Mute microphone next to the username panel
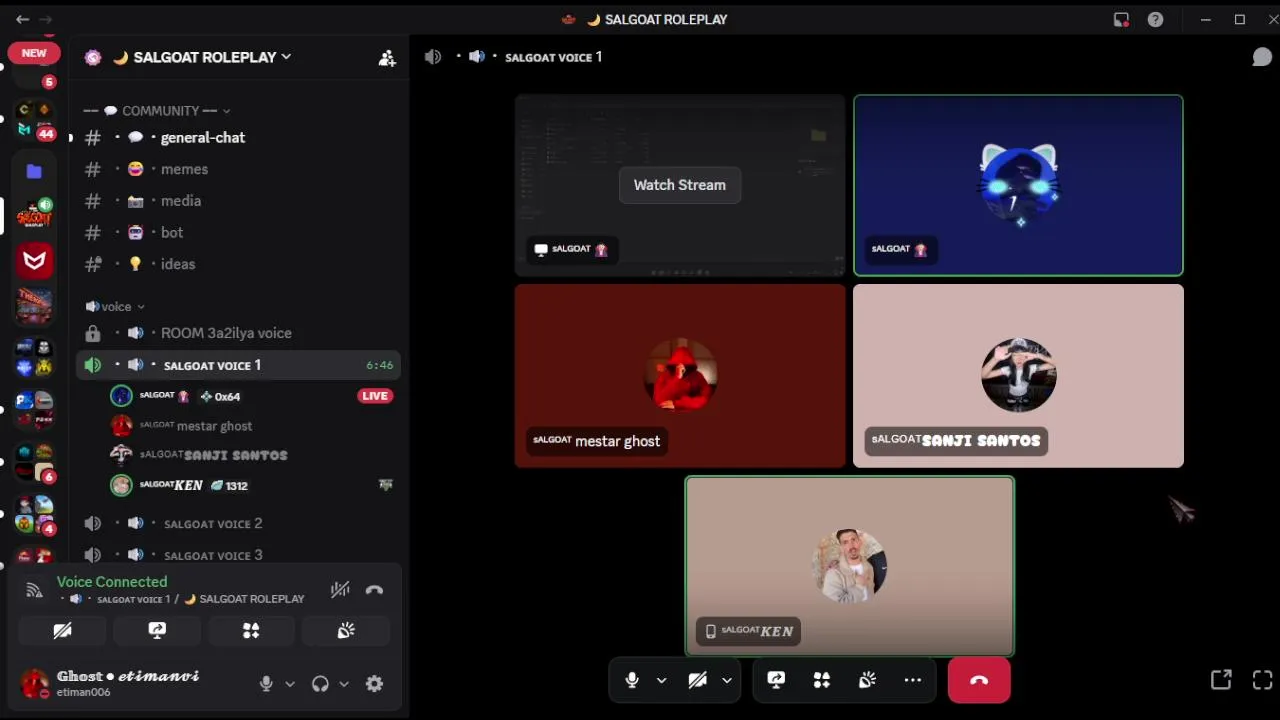 pos(266,684)
